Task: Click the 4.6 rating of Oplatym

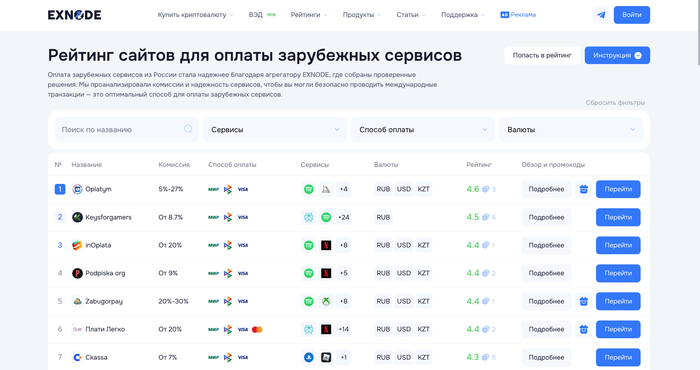Action: click(472, 189)
